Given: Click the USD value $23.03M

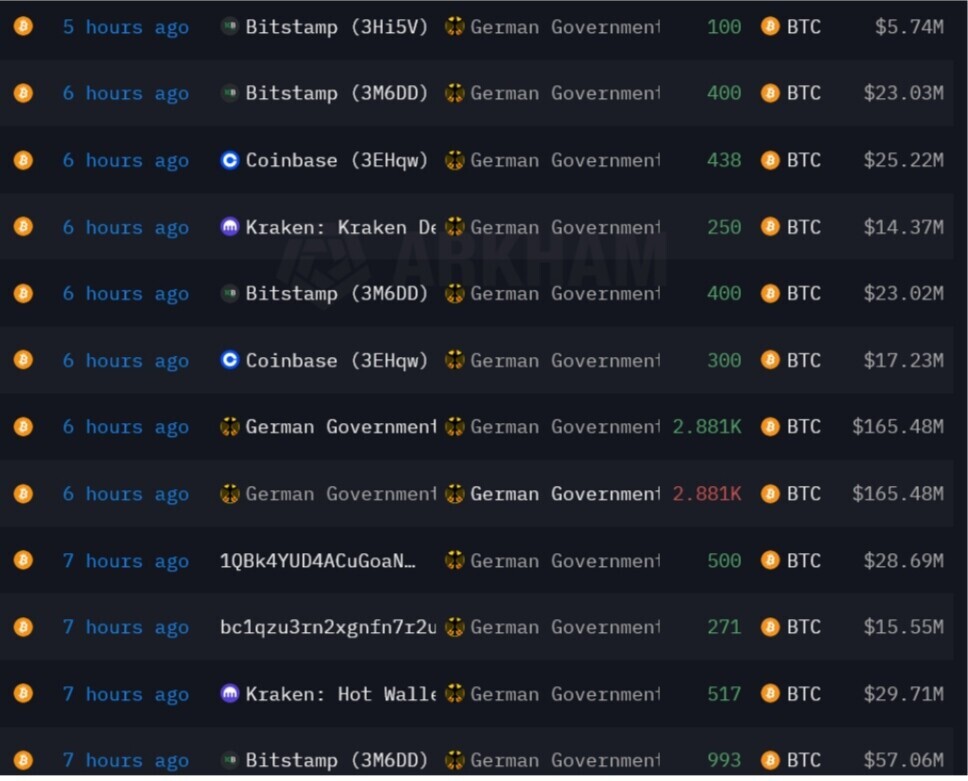Looking at the screenshot, I should tap(904, 93).
